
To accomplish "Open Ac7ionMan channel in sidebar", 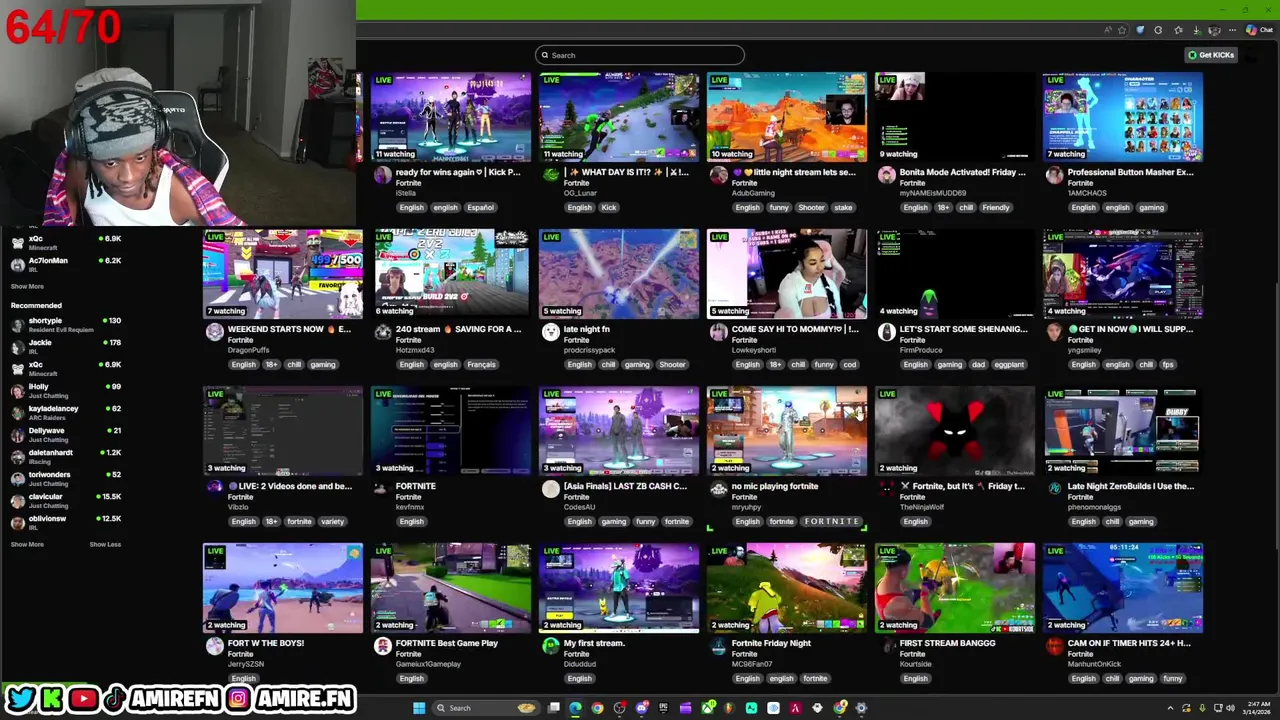I will click(66, 264).
